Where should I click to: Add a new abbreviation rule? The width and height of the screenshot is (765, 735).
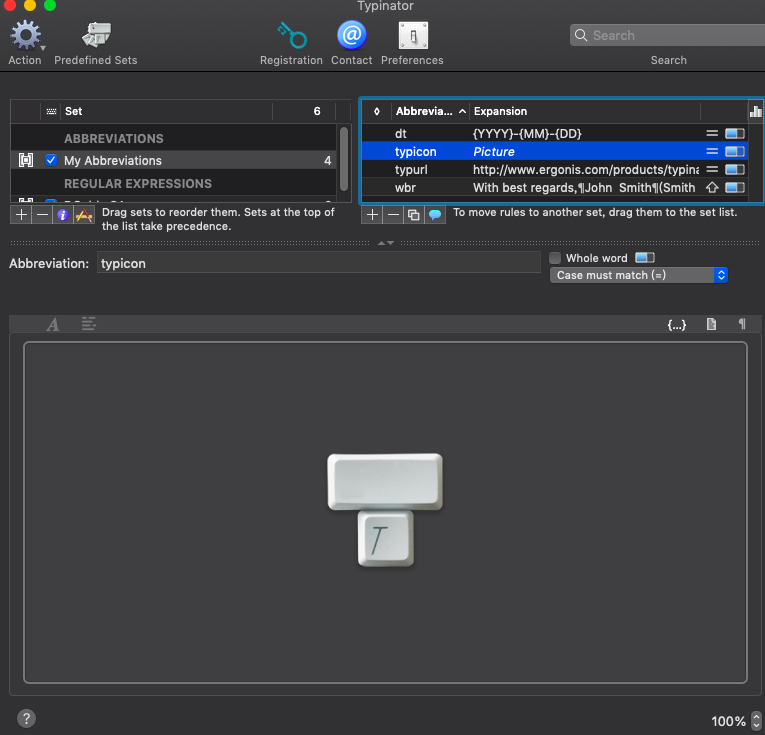[372, 215]
